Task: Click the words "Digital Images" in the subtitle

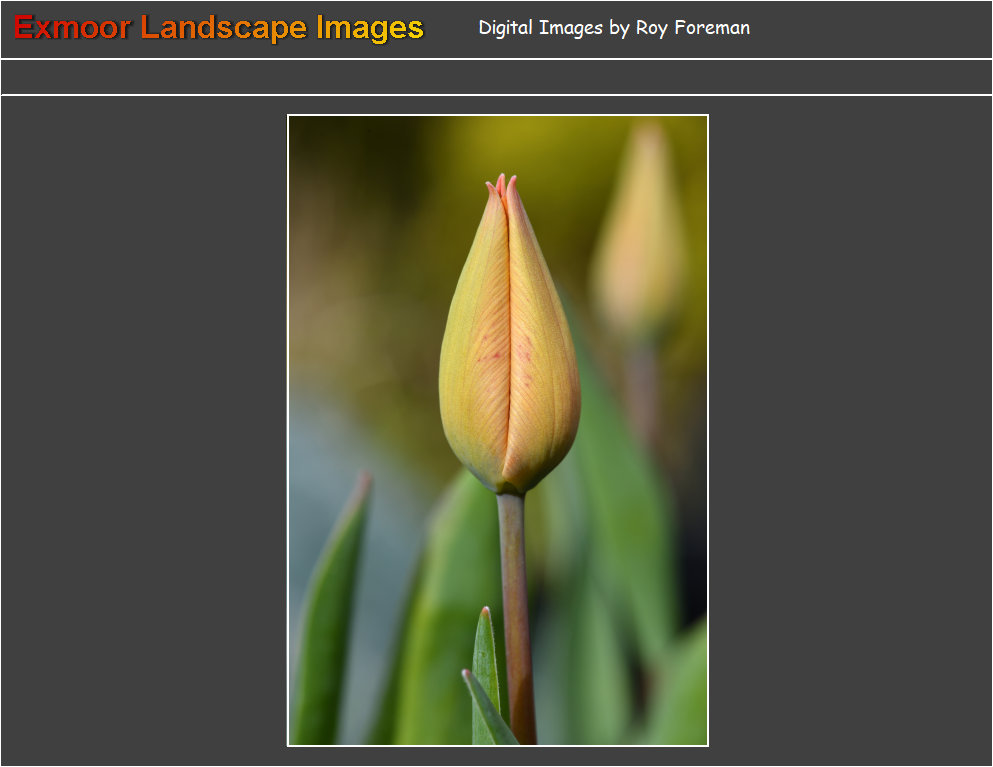Action: point(540,28)
